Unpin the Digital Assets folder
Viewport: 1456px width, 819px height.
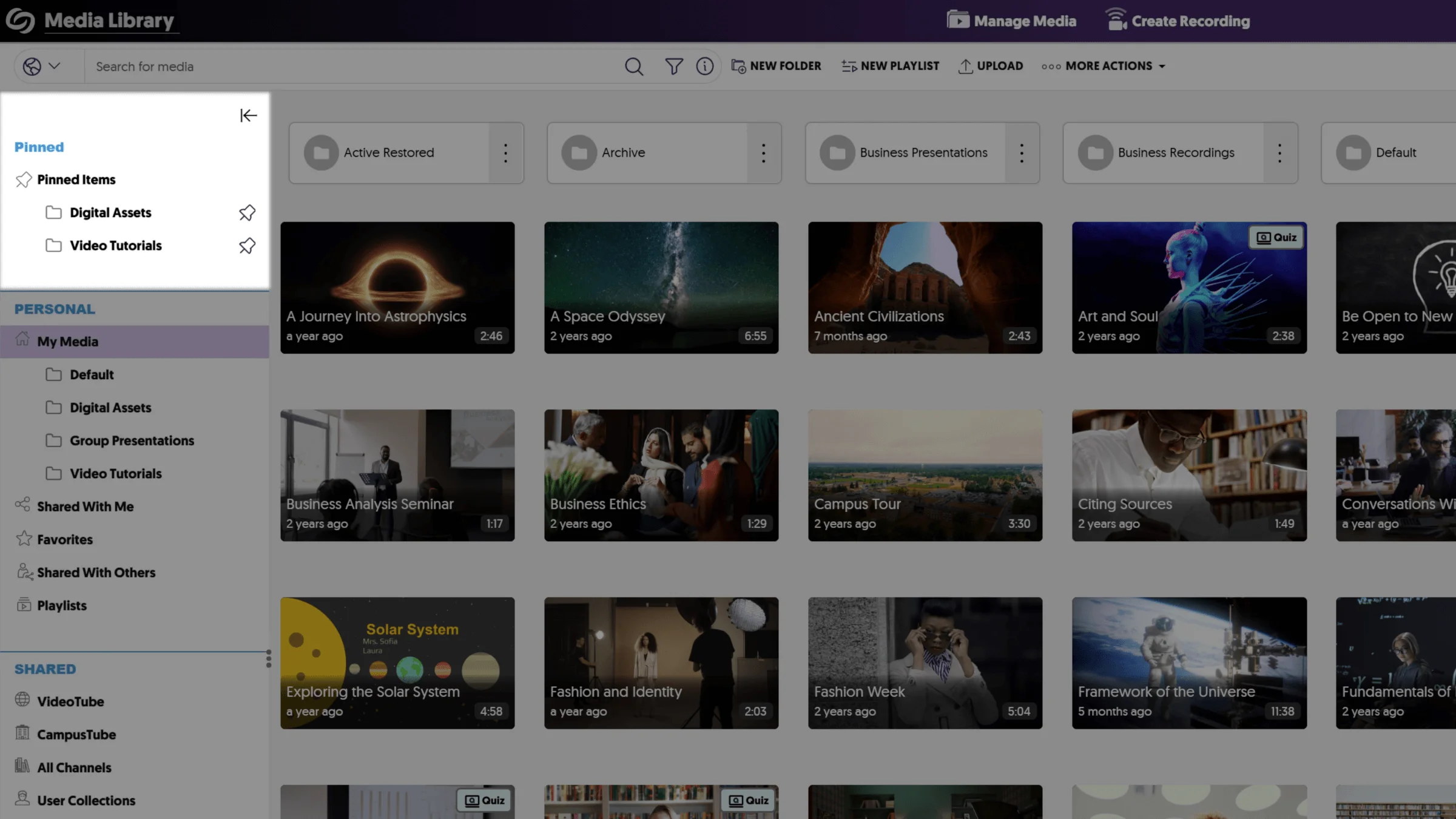tap(247, 212)
